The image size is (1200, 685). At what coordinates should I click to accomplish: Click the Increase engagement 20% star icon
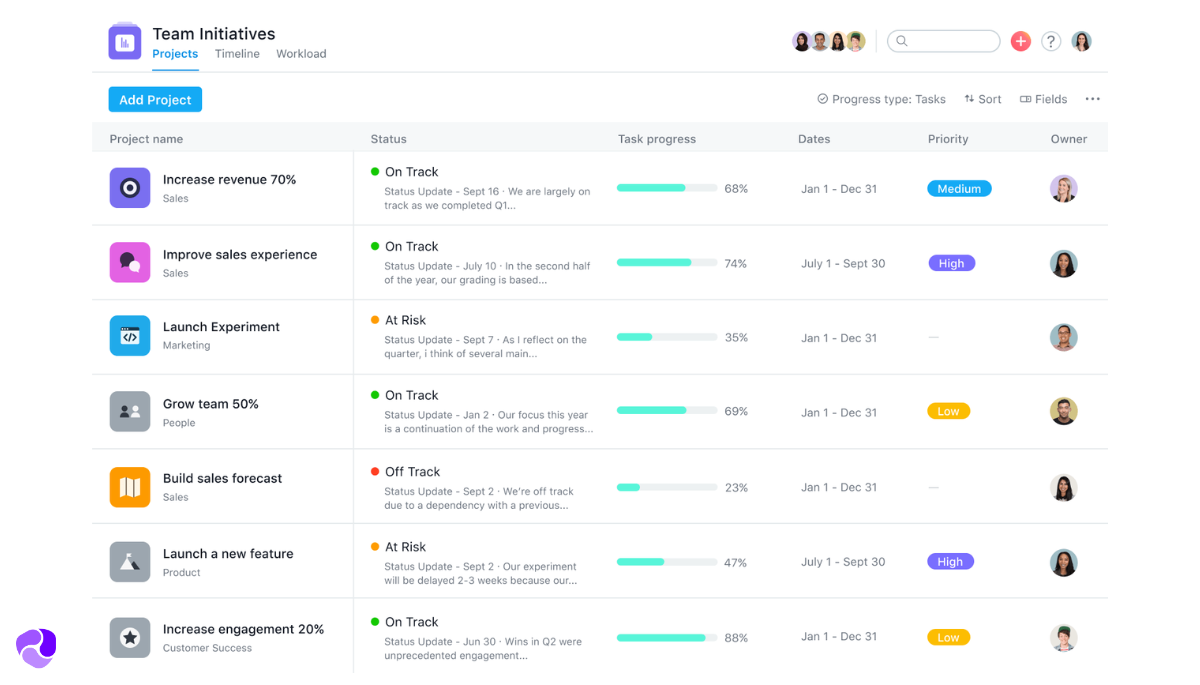130,637
